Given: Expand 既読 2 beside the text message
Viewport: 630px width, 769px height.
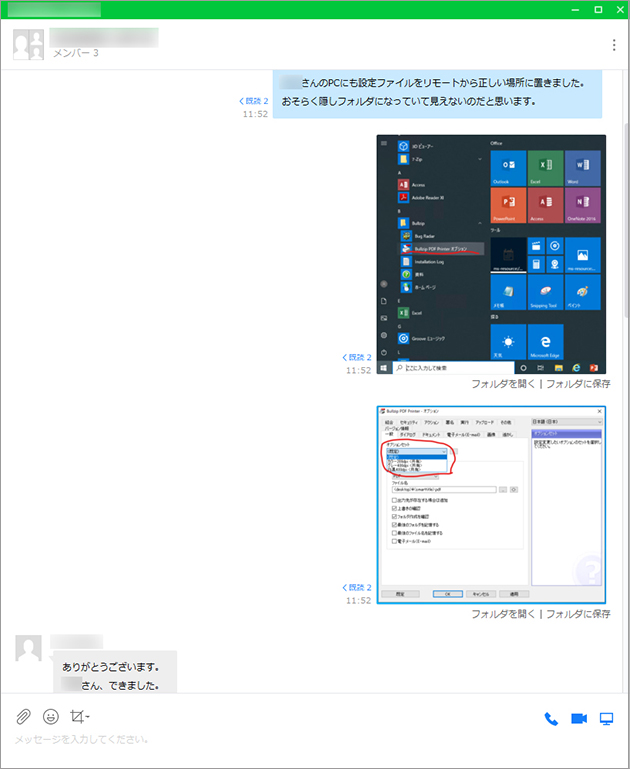Looking at the screenshot, I should 253,101.
